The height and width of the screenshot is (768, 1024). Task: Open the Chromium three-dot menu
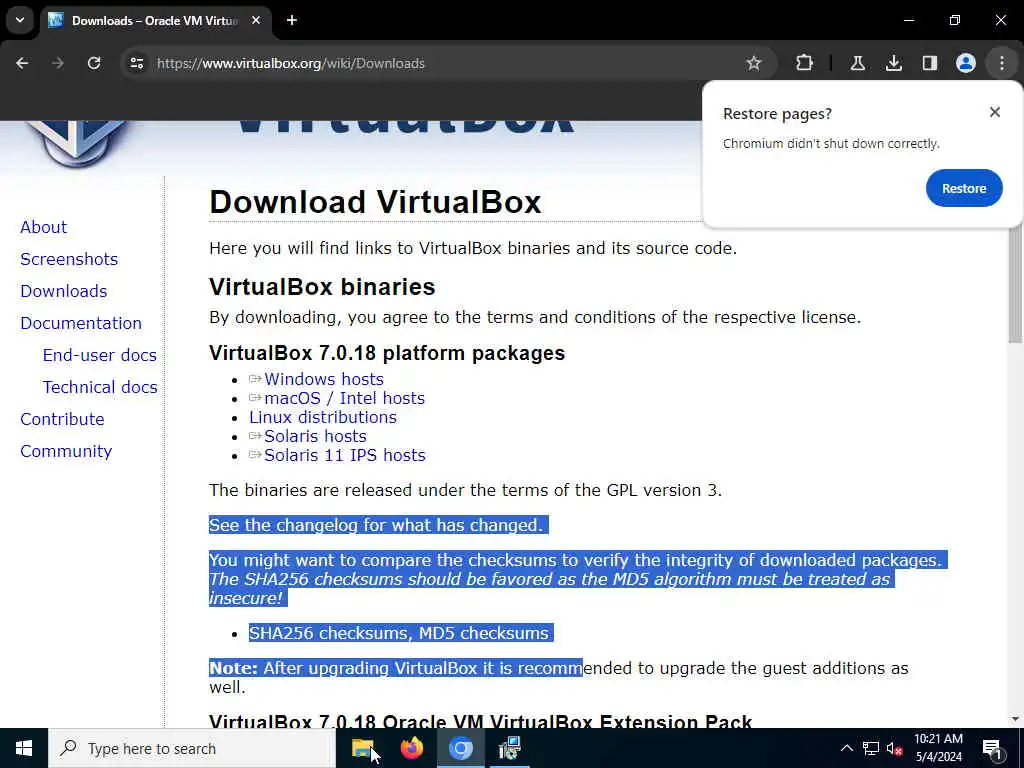click(x=1002, y=63)
